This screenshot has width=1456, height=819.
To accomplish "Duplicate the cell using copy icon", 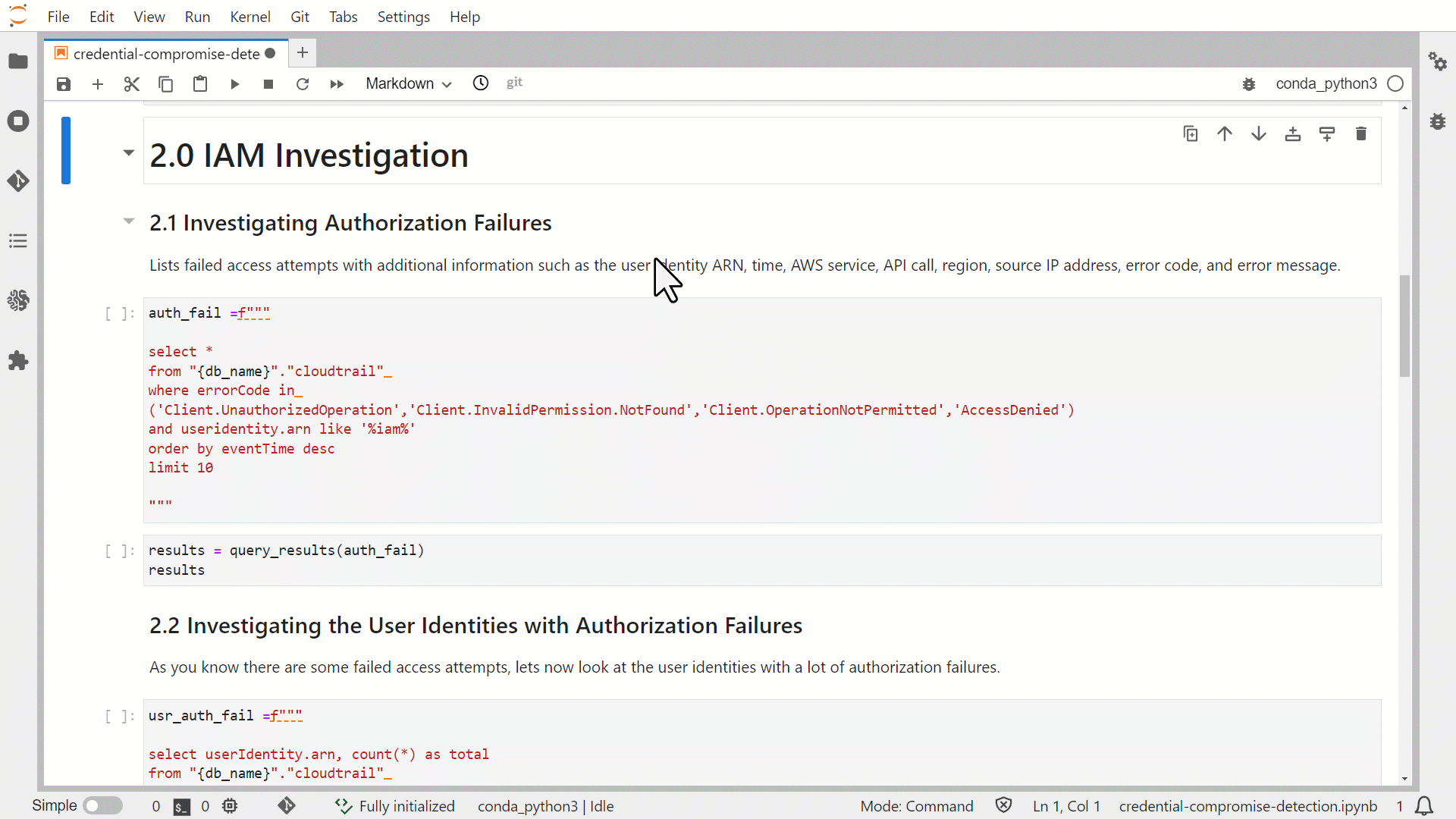I will coord(1191,133).
